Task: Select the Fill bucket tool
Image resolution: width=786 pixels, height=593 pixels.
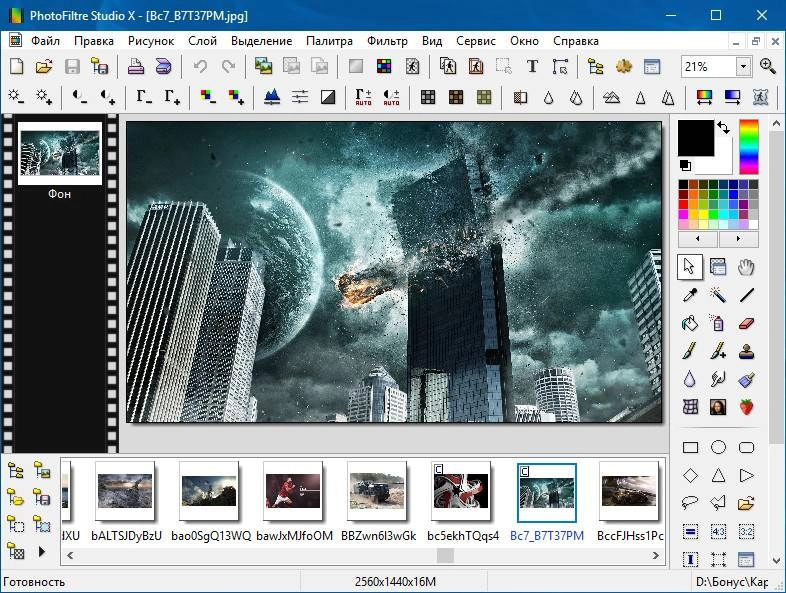Action: (690, 323)
